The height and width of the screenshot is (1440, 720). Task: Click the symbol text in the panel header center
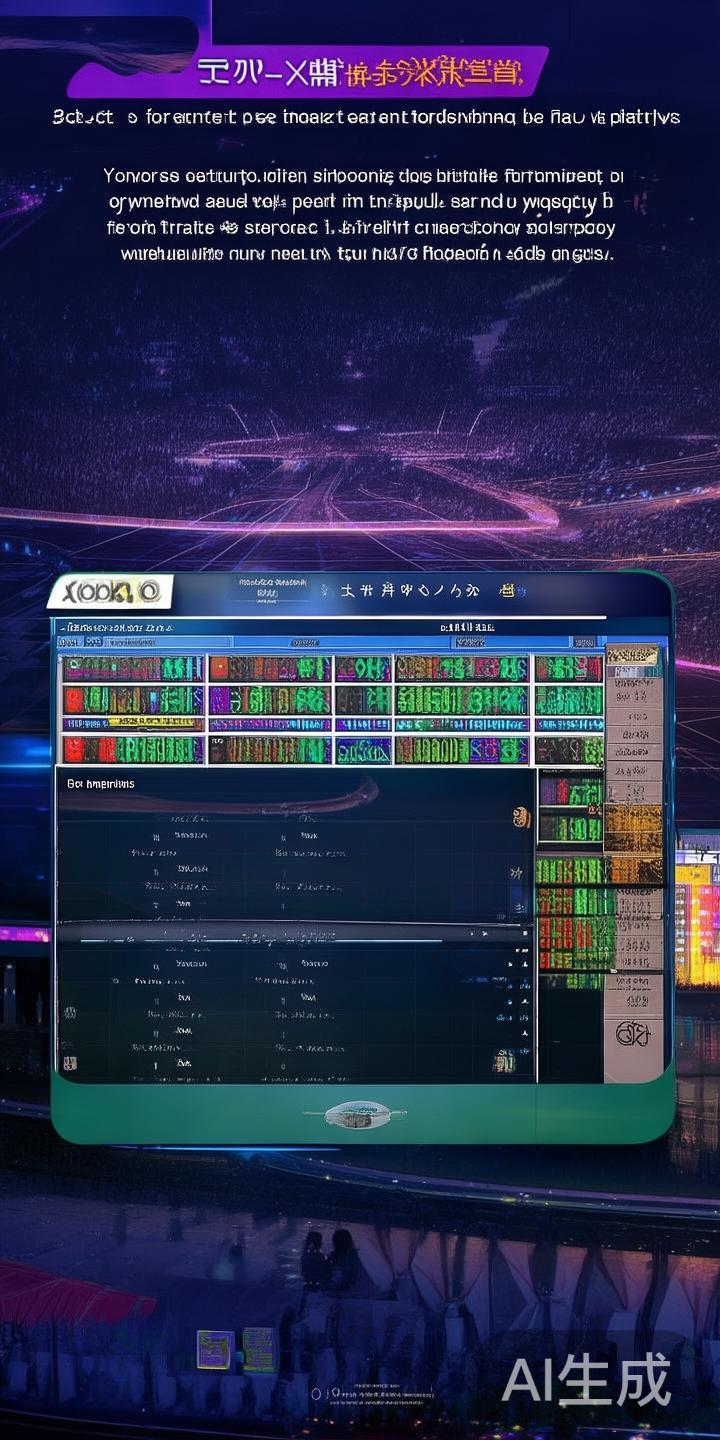click(410, 591)
